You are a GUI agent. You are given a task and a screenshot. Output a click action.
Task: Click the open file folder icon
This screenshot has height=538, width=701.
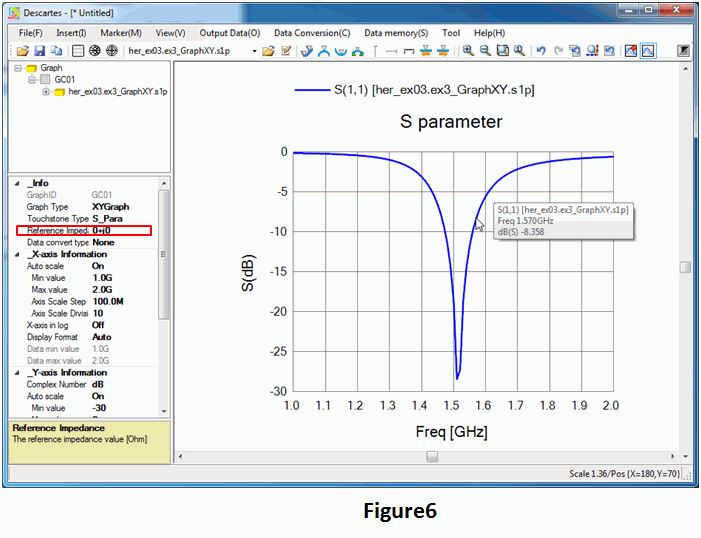22,51
